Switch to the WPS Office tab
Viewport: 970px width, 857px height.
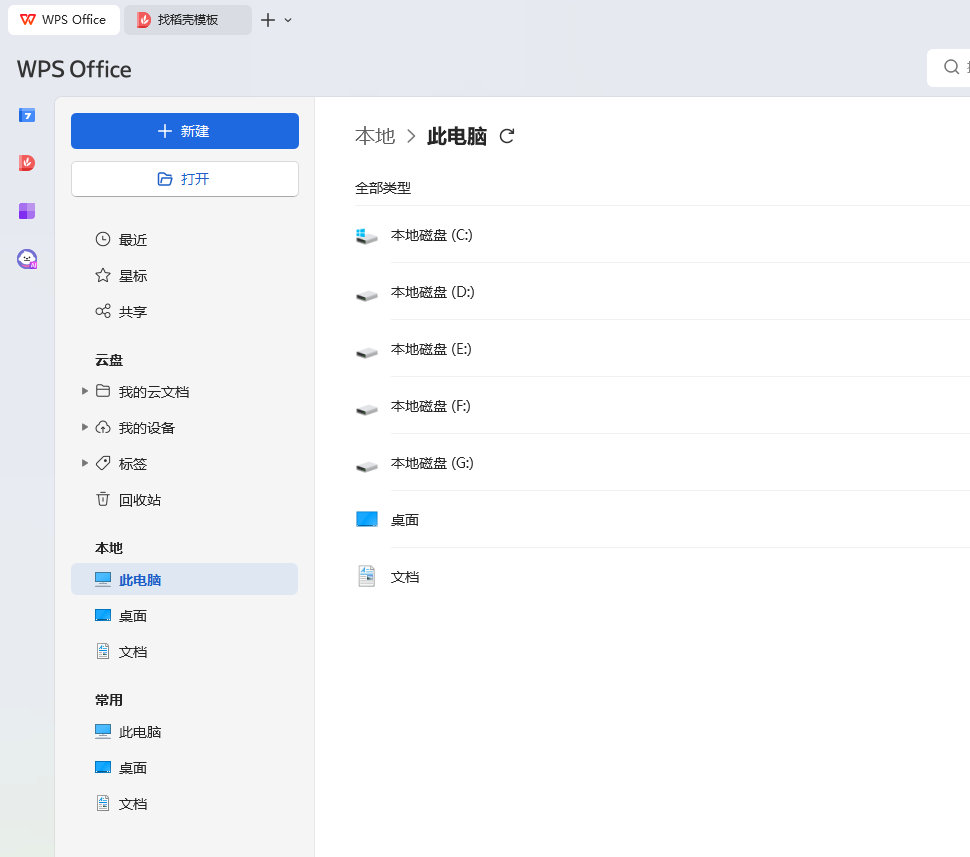click(x=64, y=20)
